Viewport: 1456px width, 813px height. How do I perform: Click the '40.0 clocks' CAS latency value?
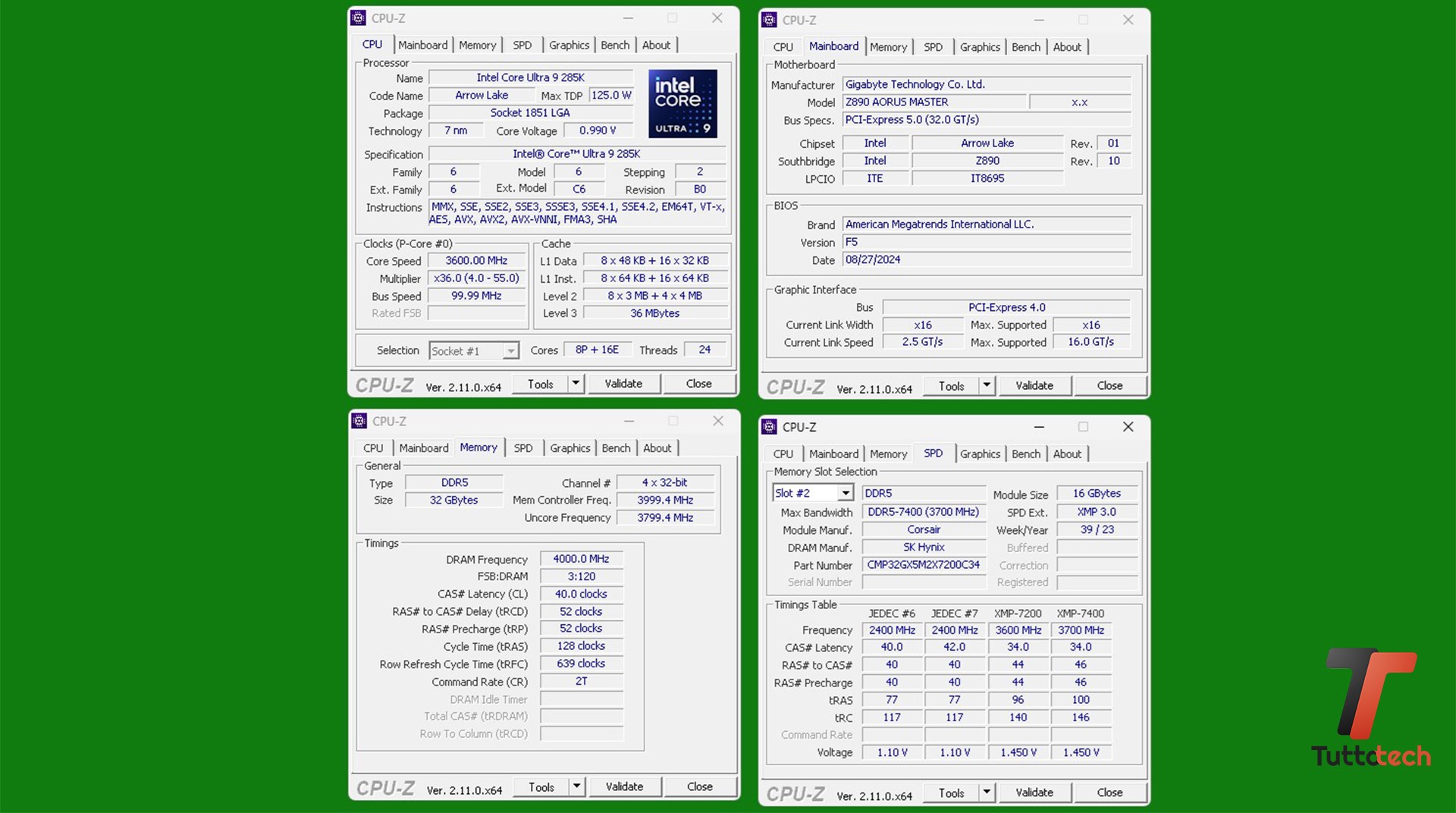[581, 594]
